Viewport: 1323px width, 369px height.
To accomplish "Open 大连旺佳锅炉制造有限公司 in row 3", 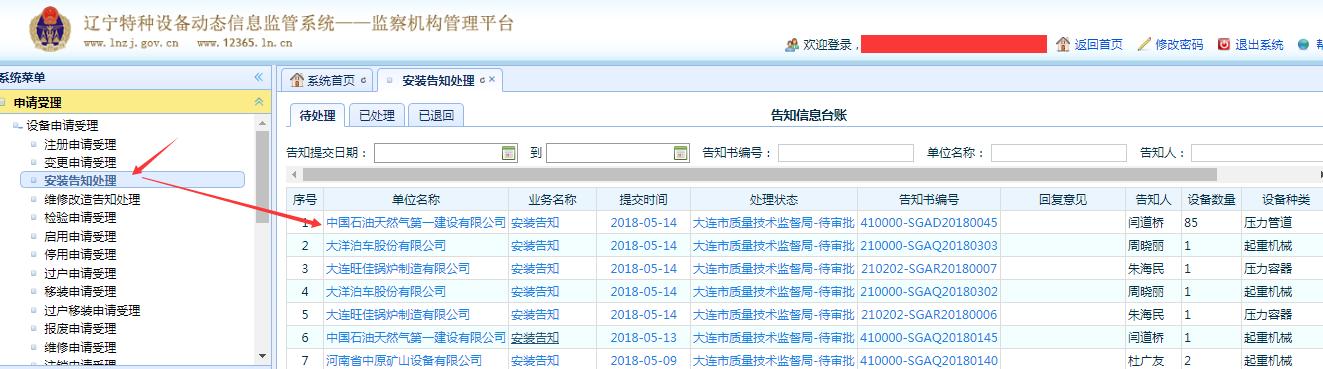I will [398, 268].
